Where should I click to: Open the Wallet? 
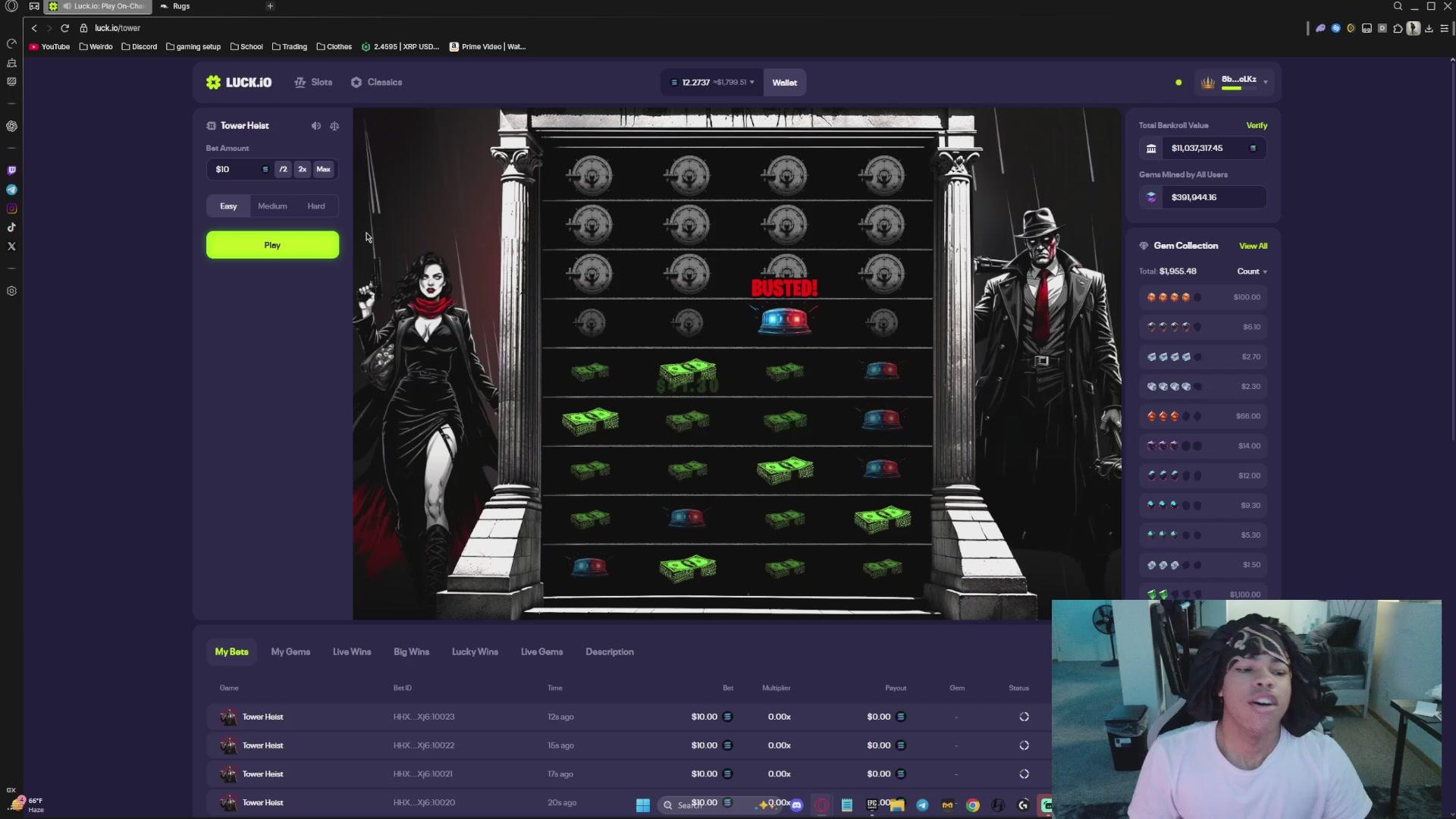tap(785, 83)
